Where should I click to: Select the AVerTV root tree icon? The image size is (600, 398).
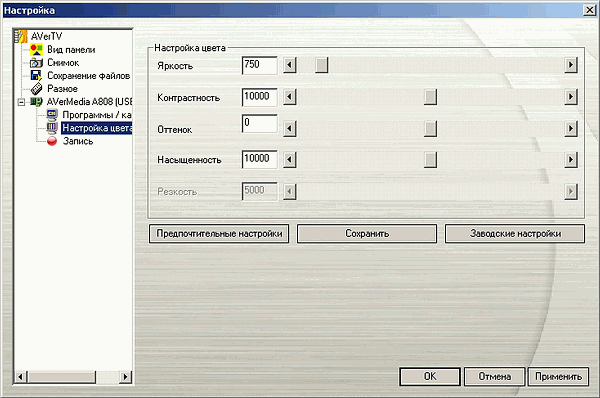tap(22, 36)
